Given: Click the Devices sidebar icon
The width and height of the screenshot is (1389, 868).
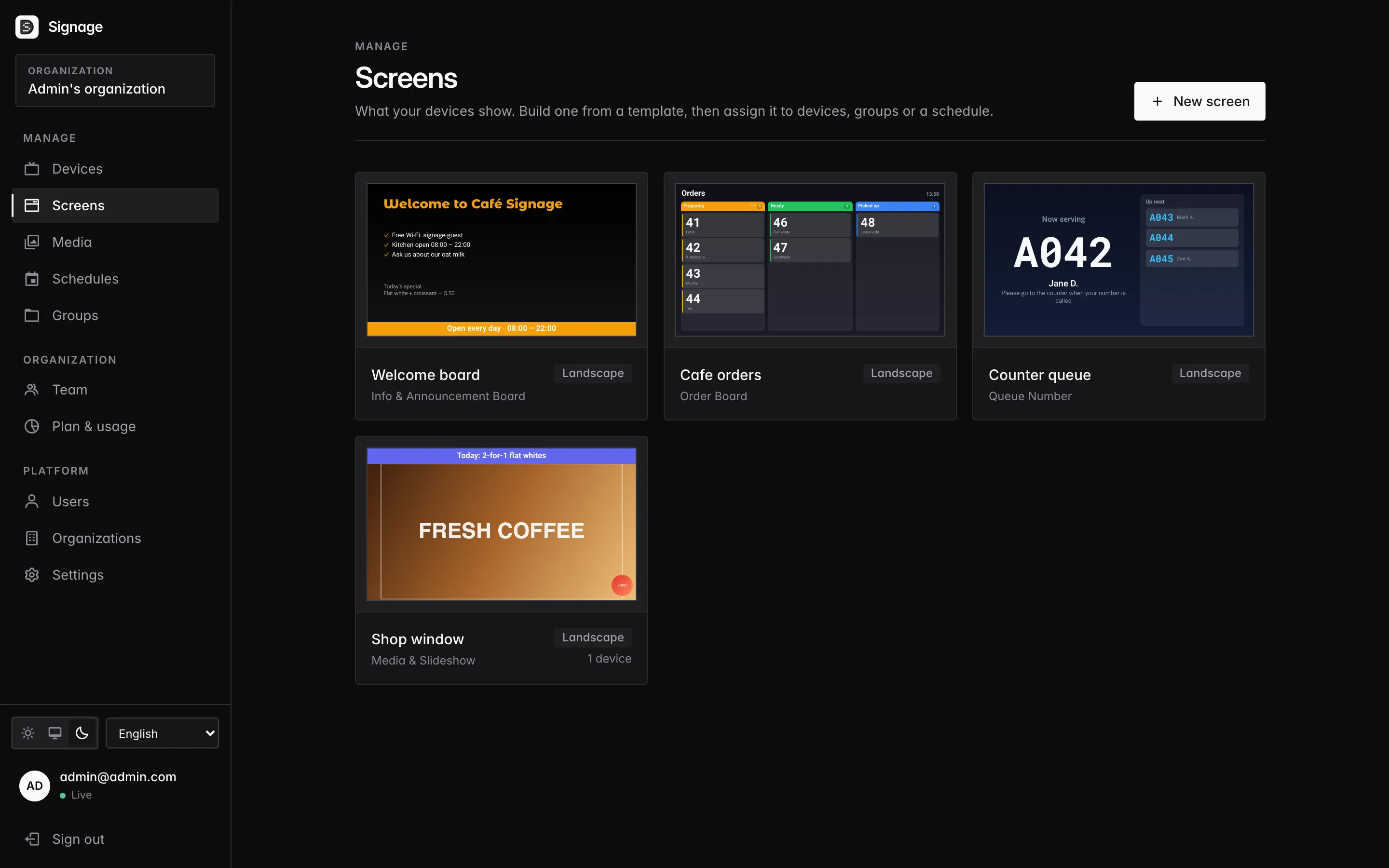Looking at the screenshot, I should [32, 169].
